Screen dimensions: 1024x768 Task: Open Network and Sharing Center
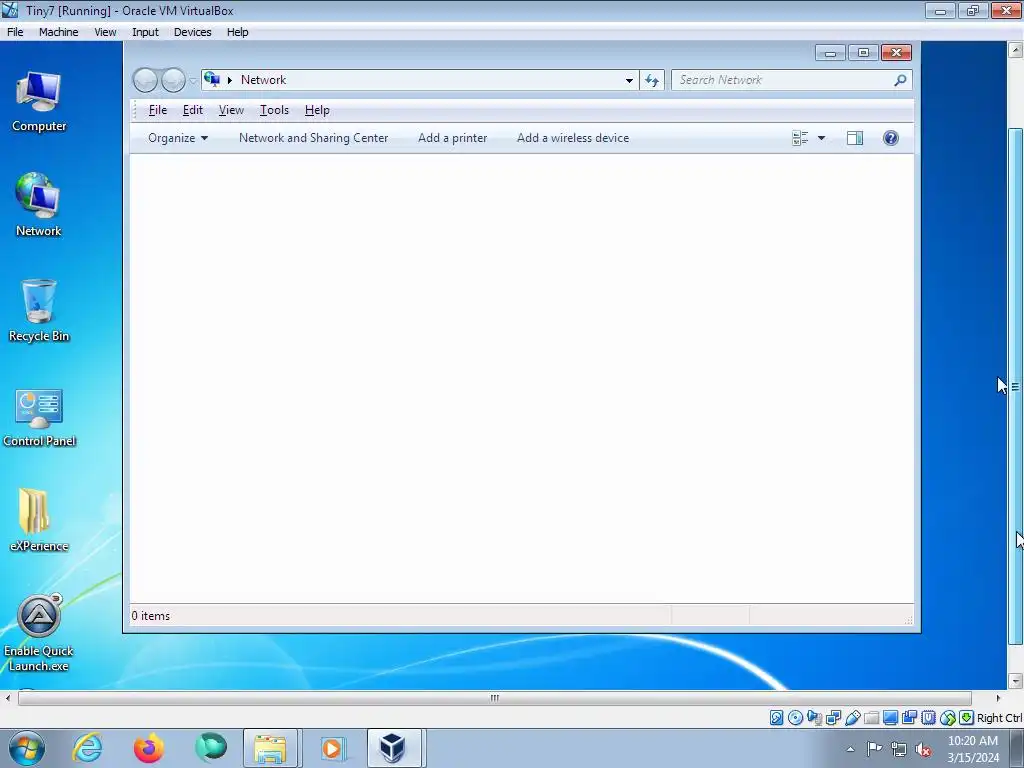313,138
